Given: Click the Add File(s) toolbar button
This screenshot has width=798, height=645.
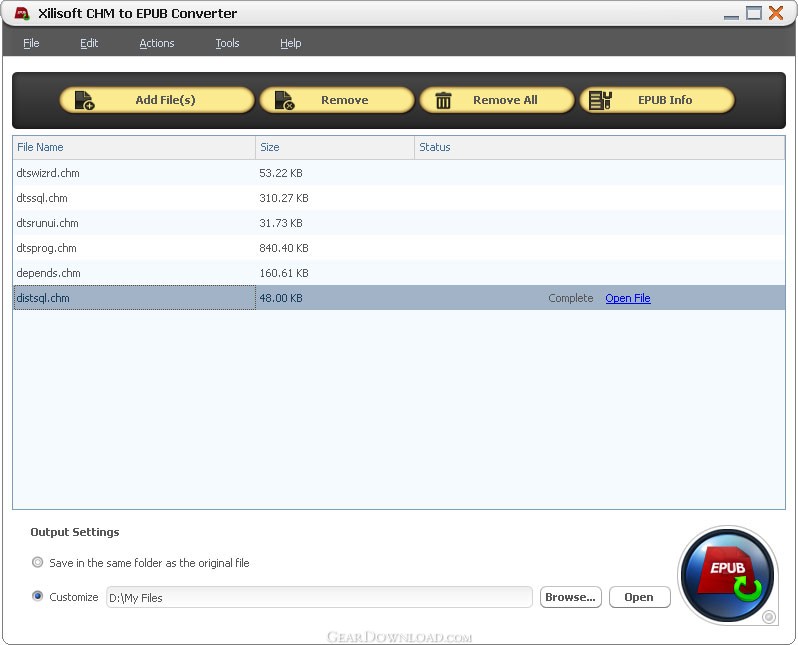Looking at the screenshot, I should point(156,100).
